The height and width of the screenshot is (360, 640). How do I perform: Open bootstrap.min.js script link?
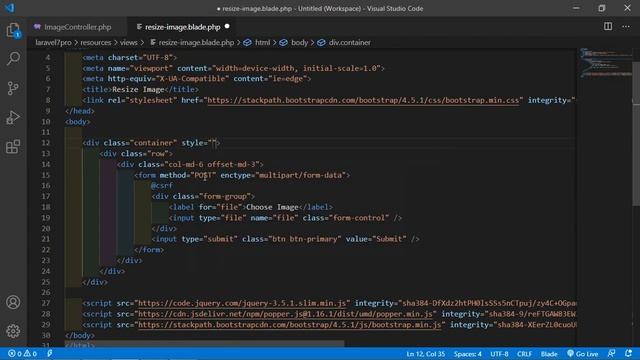(x=290, y=324)
